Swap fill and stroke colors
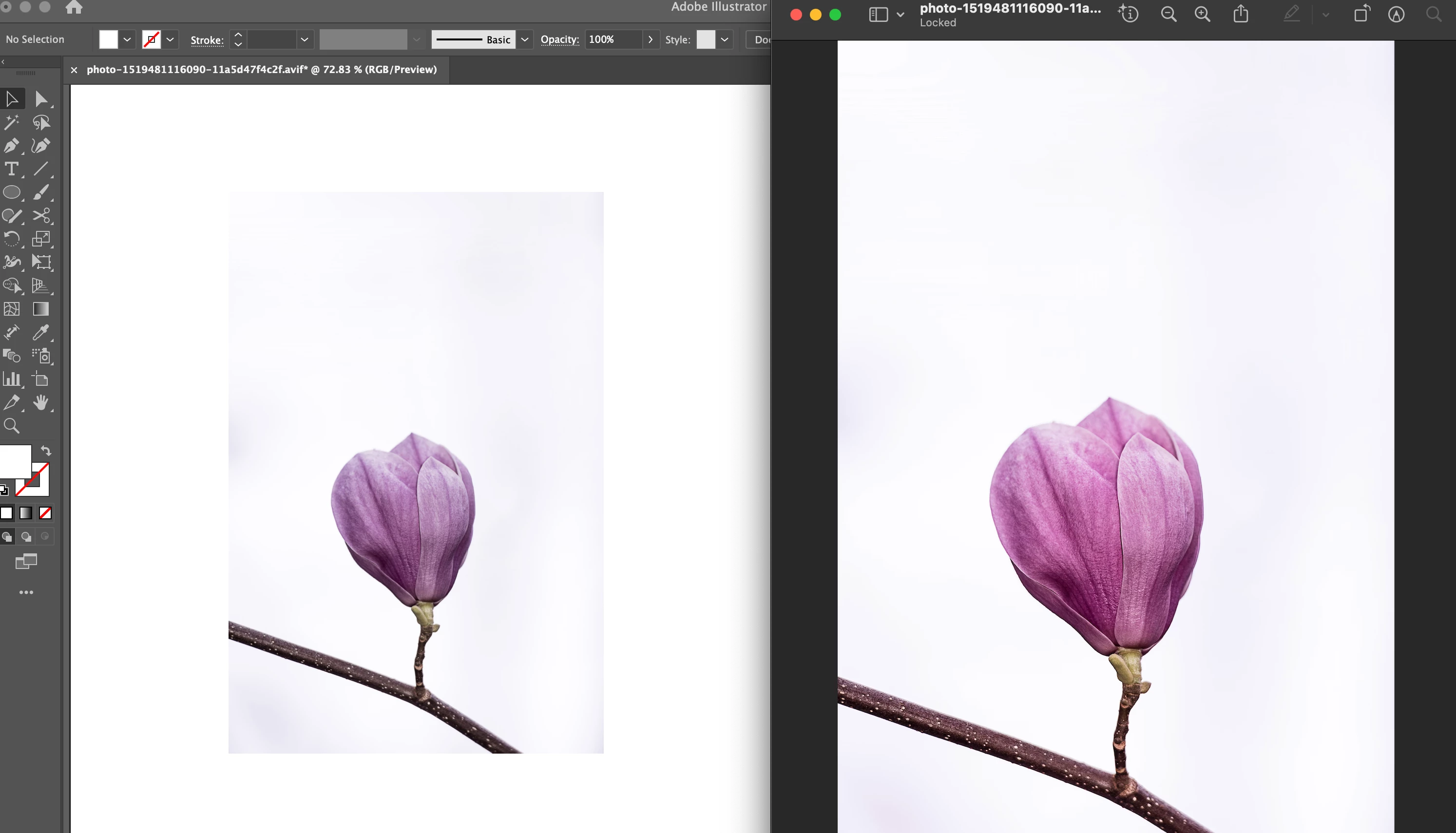This screenshot has height=833, width=1456. [x=46, y=451]
